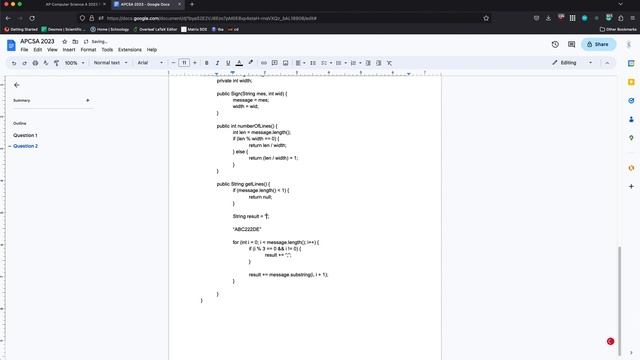
Task: Collapse the toolbar with chevron up
Action: tap(607, 63)
